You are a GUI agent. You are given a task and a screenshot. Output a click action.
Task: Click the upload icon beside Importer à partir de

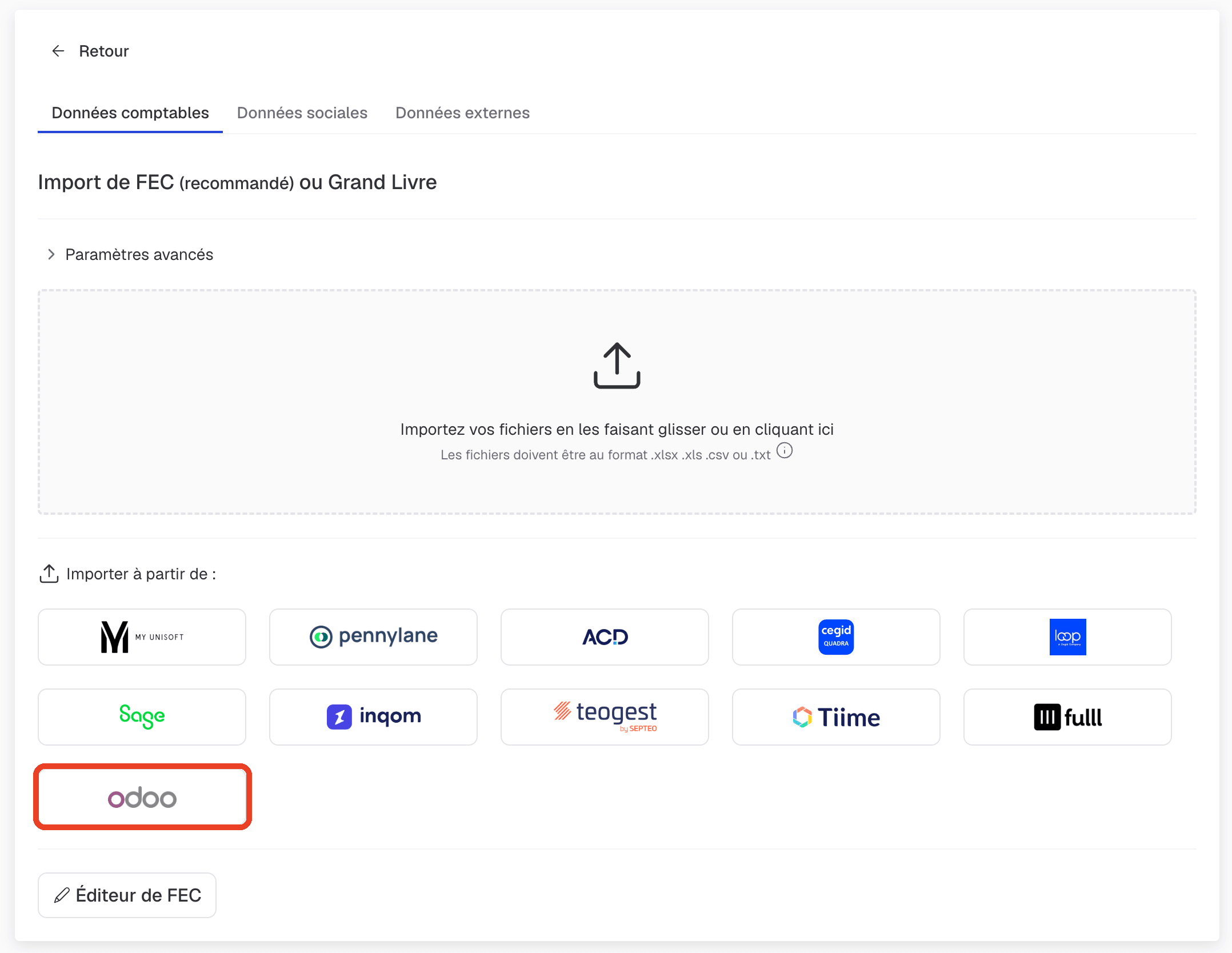(x=49, y=574)
